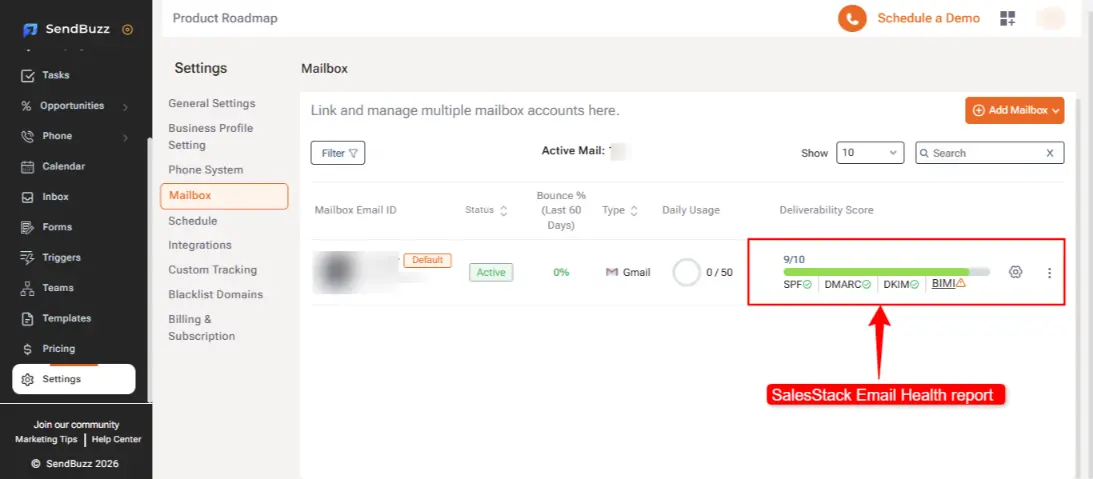Open the Marketing Tips link

coord(46,439)
